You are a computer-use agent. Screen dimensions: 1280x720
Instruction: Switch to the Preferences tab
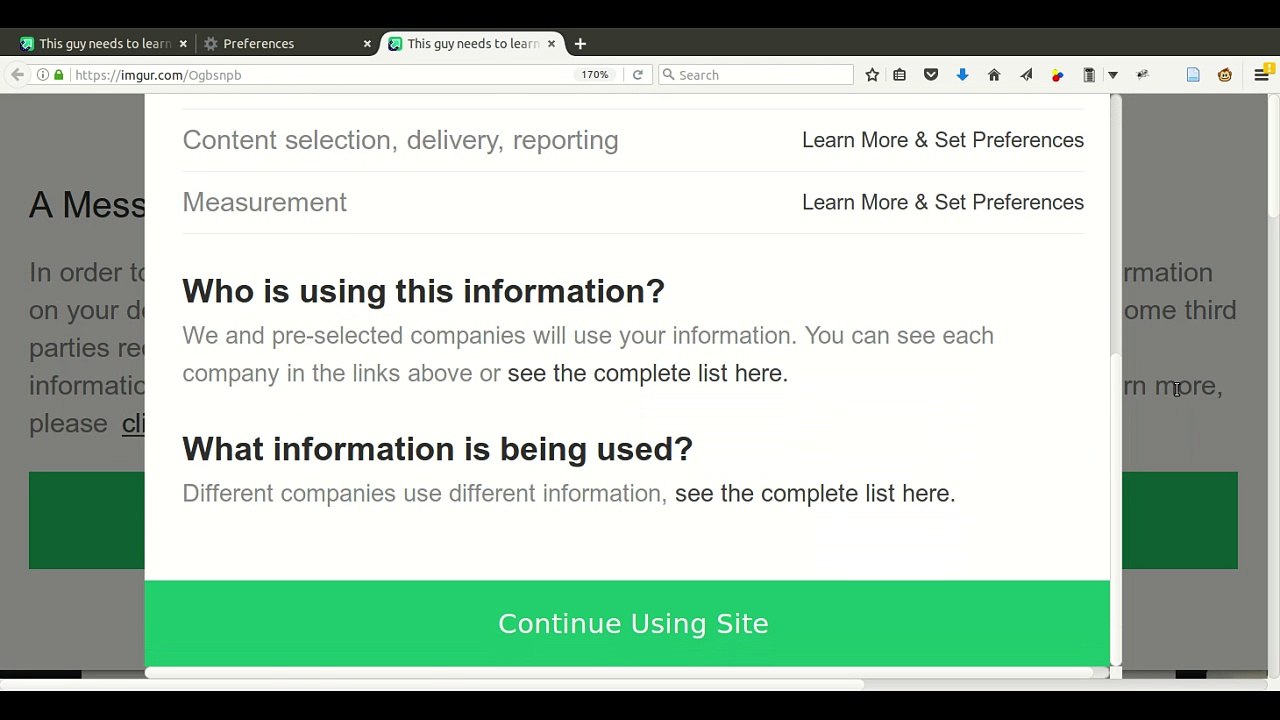pyautogui.click(x=287, y=44)
